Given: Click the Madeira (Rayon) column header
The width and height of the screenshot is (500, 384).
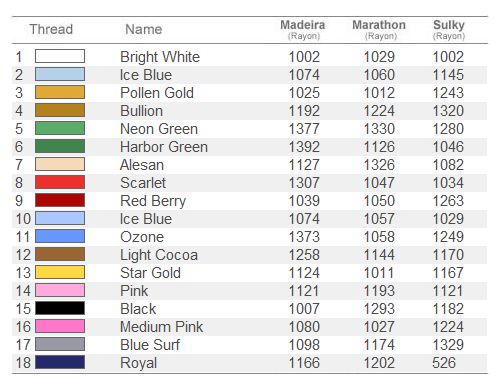Looking at the screenshot, I should click(303, 29).
